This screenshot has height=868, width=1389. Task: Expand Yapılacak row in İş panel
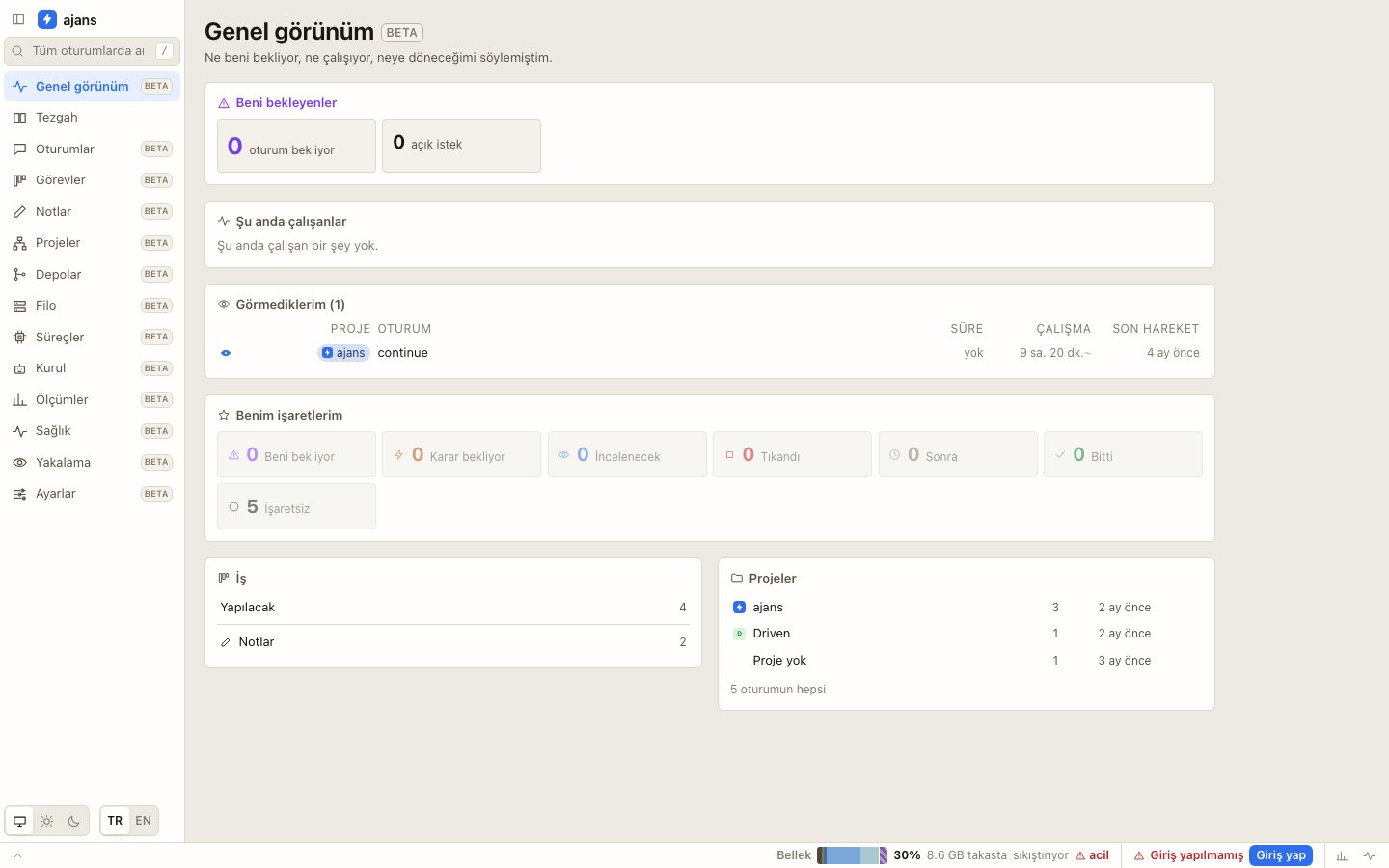453,608
